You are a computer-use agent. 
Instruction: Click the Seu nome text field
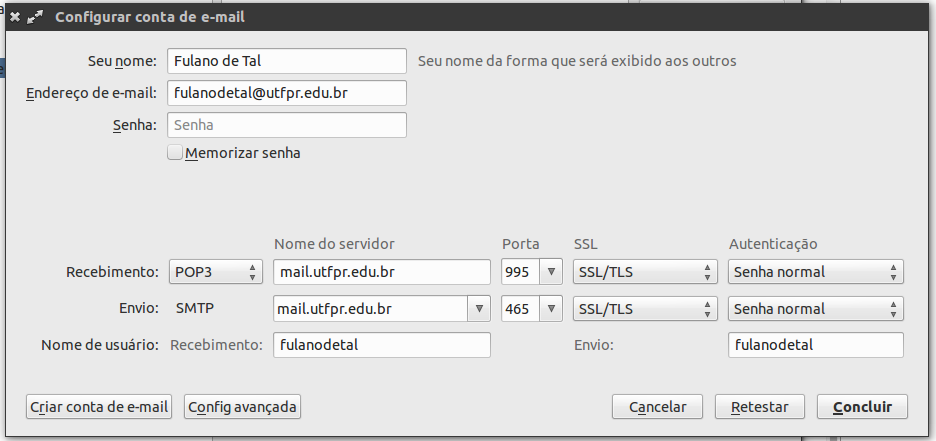click(x=287, y=61)
